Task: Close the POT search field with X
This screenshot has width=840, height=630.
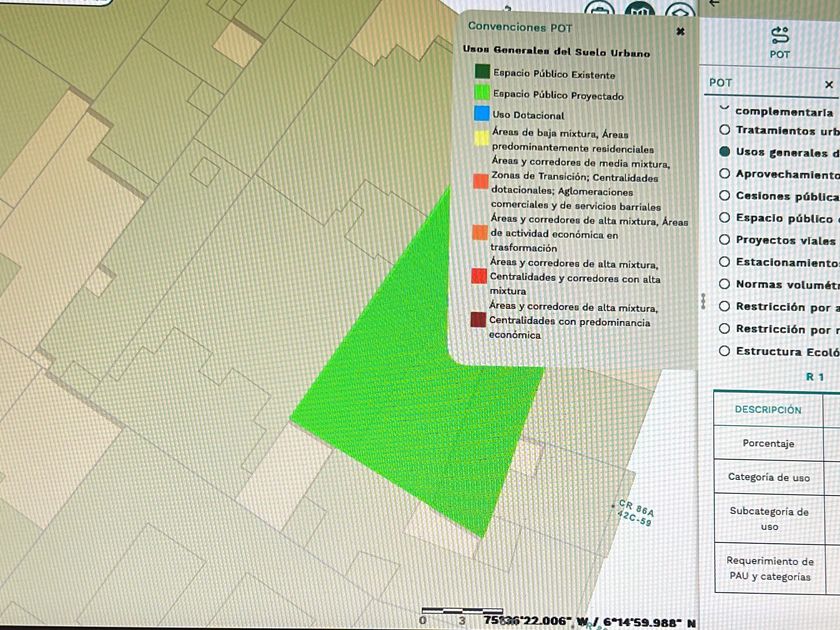Action: pos(828,85)
